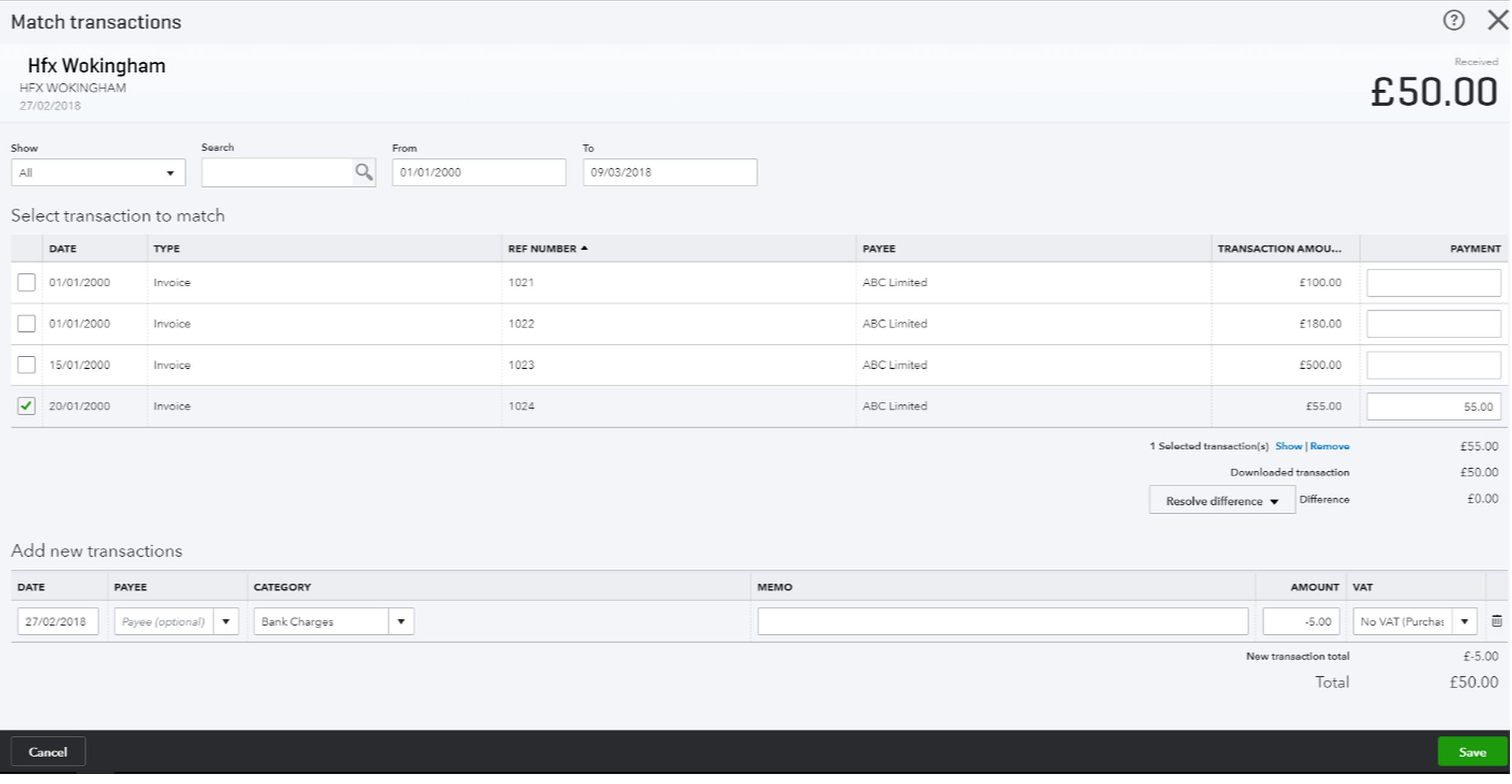The image size is (1512, 784).
Task: Click the From date field 01/01/2000
Action: click(479, 172)
